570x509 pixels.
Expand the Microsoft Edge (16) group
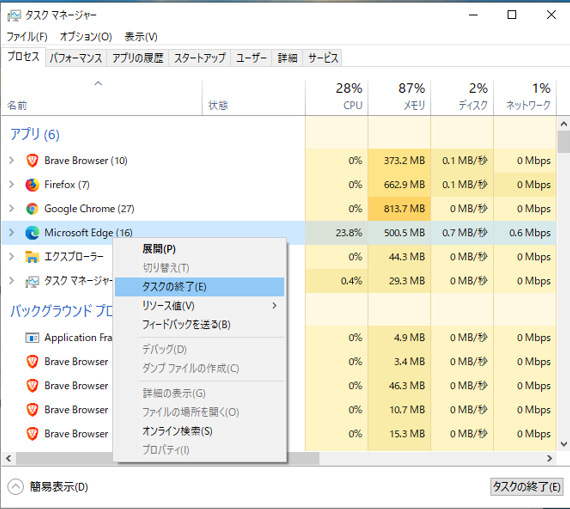click(12, 232)
